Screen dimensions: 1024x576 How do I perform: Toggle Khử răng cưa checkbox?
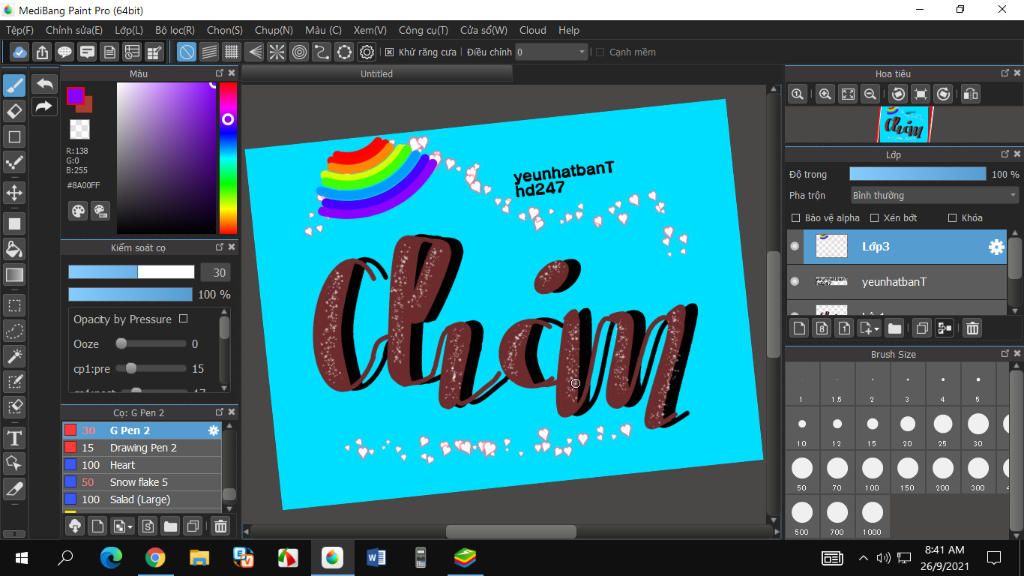click(x=390, y=52)
